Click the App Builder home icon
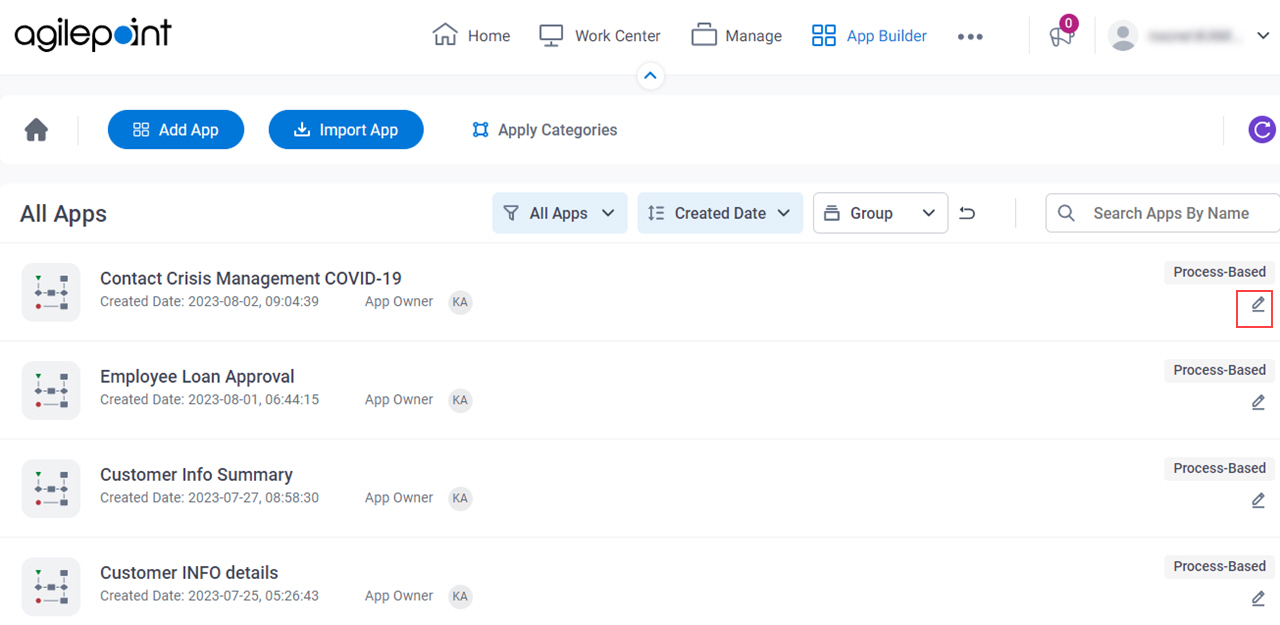This screenshot has width=1280, height=625. [37, 130]
